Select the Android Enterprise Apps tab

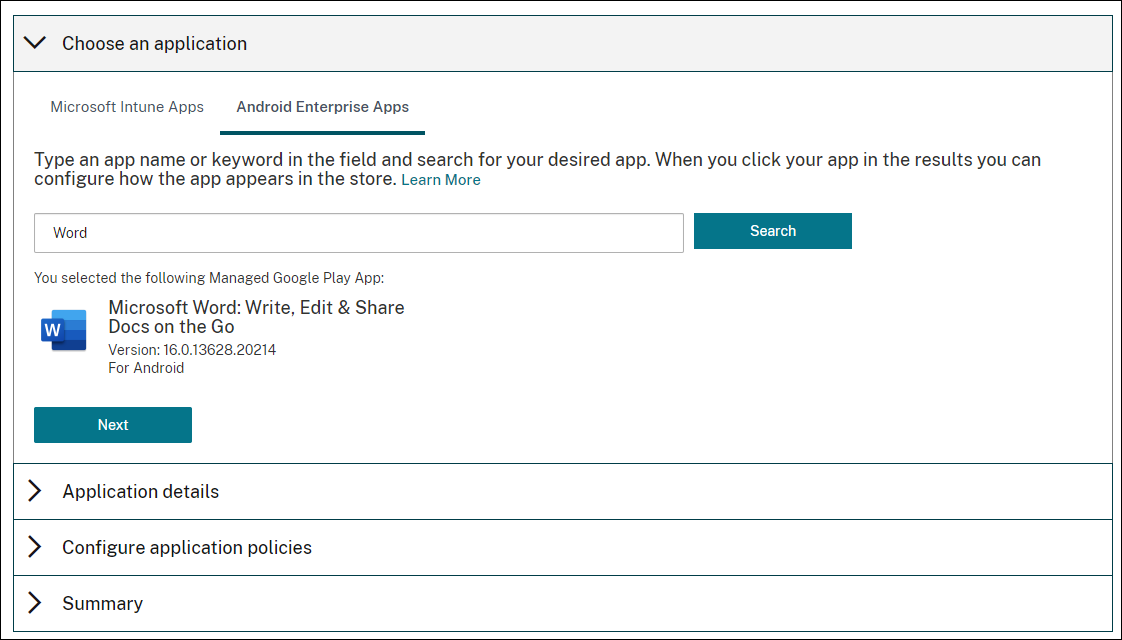pos(322,107)
